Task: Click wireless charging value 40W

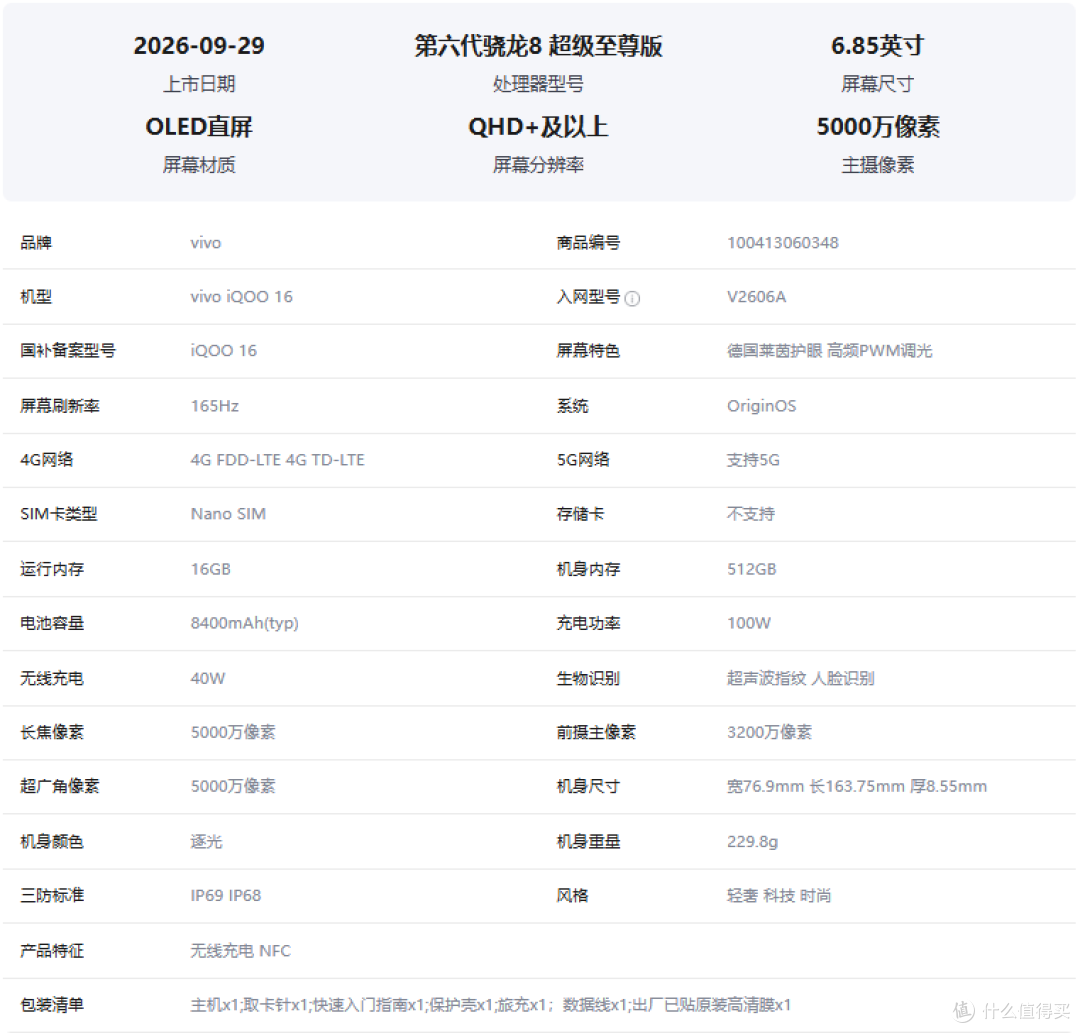Action: [207, 678]
